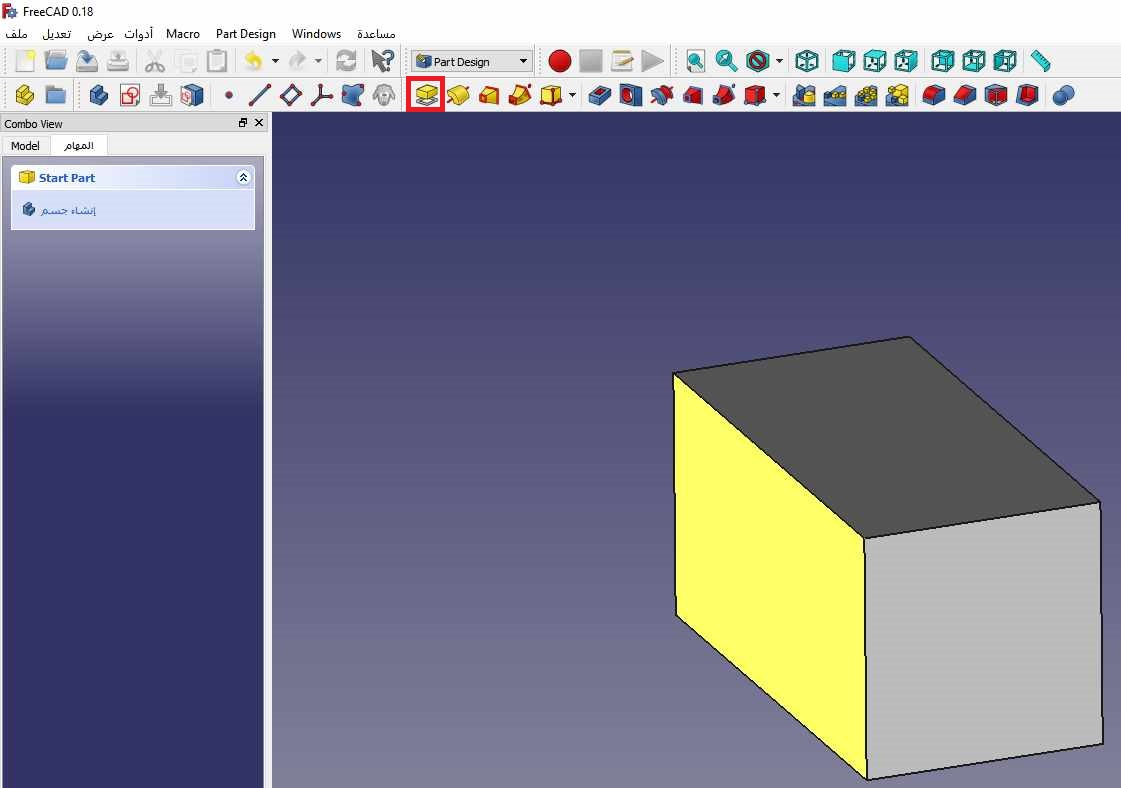Select the Groove tool
Screen dimensions: 1121x788
pos(661,94)
